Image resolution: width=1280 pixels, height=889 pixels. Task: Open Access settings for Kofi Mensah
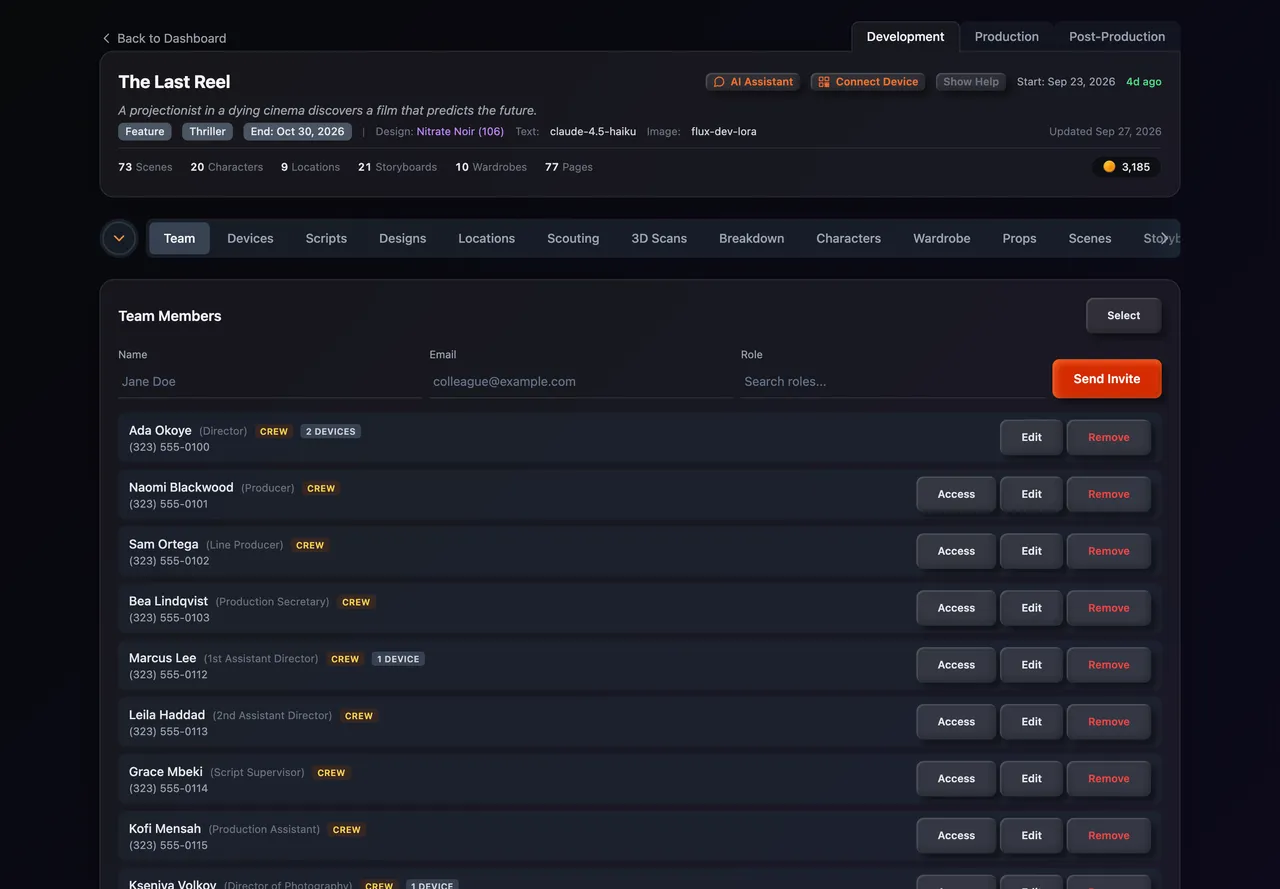point(956,836)
